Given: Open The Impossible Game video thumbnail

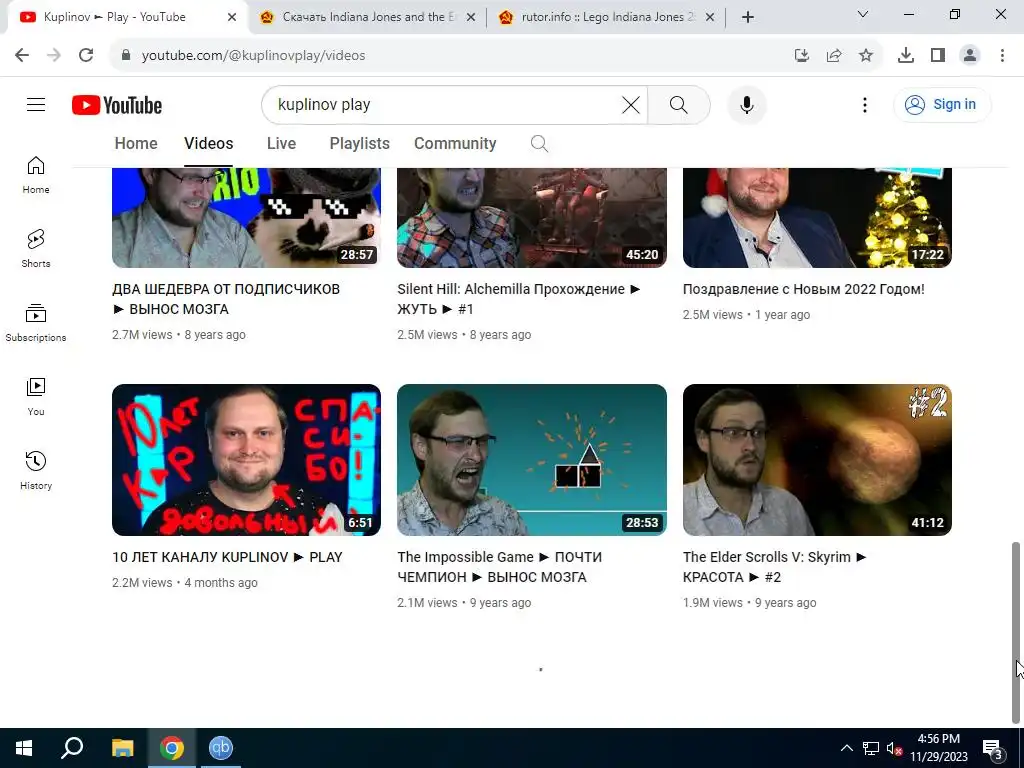Looking at the screenshot, I should pos(532,460).
